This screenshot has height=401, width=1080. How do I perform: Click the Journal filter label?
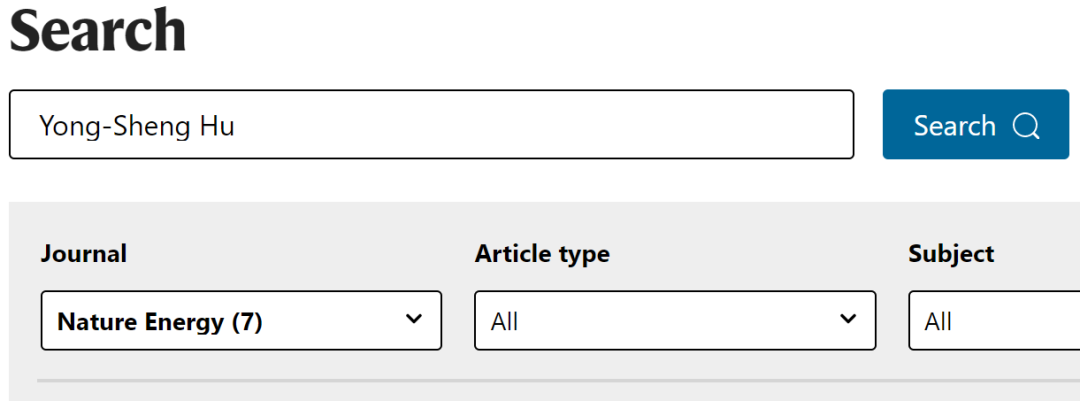(83, 254)
